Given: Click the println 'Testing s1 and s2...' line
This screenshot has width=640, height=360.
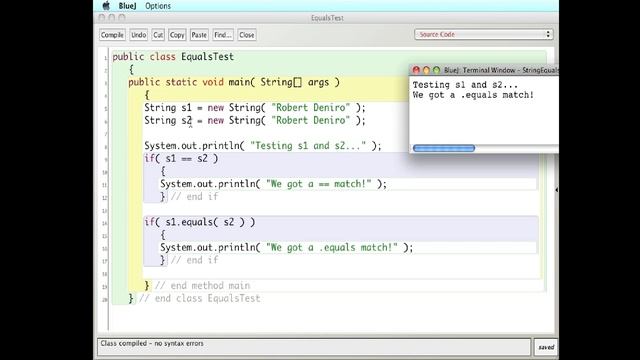Looking at the screenshot, I should tap(262, 146).
